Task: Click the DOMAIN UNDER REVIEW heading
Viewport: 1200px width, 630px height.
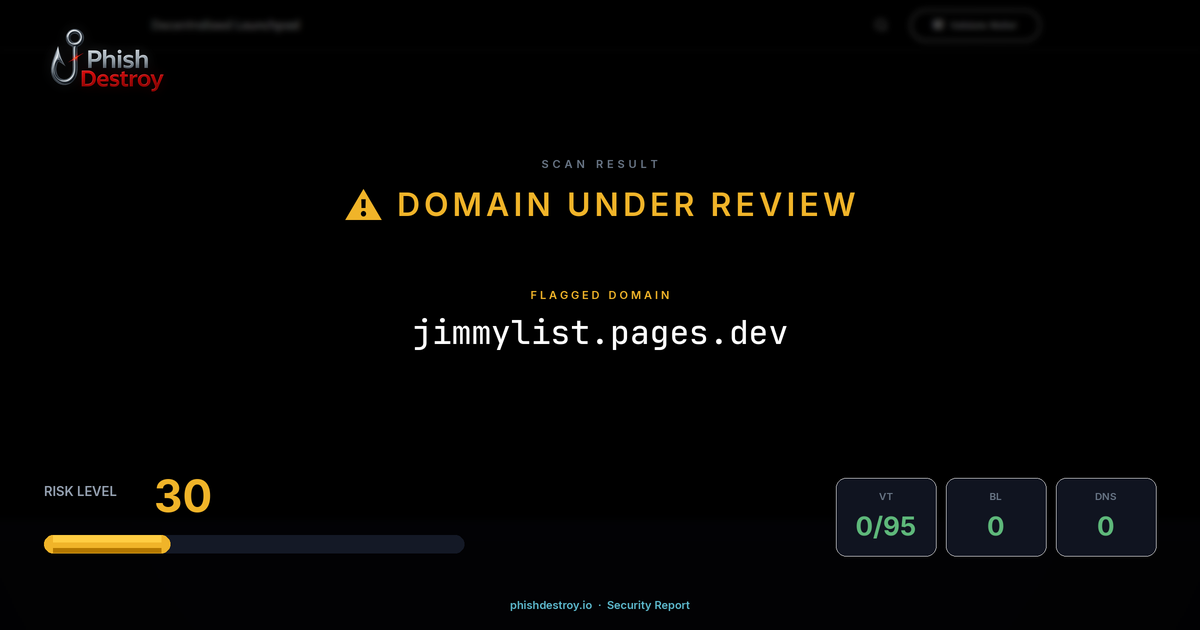Action: point(626,204)
